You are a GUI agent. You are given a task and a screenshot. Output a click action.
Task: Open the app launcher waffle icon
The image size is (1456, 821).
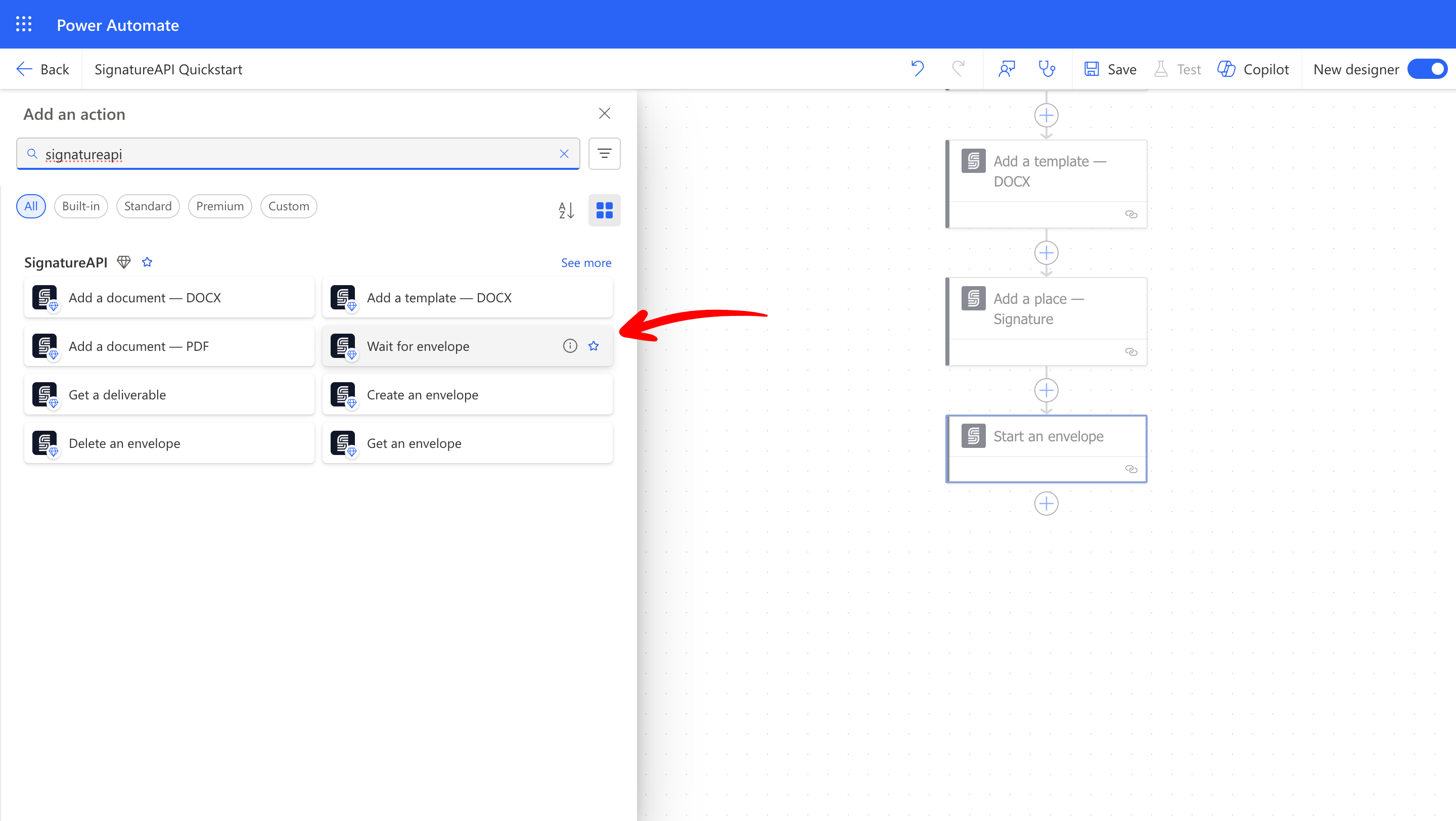24,24
